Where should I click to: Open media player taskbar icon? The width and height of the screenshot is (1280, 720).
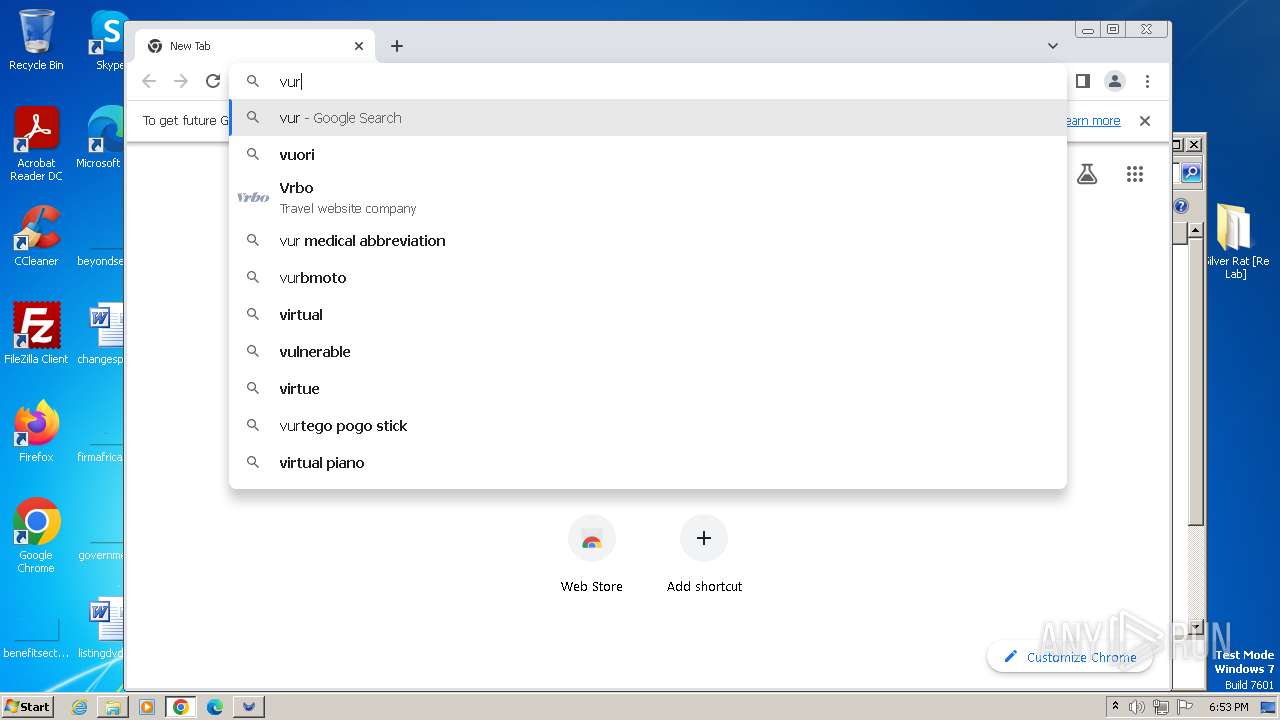click(147, 707)
